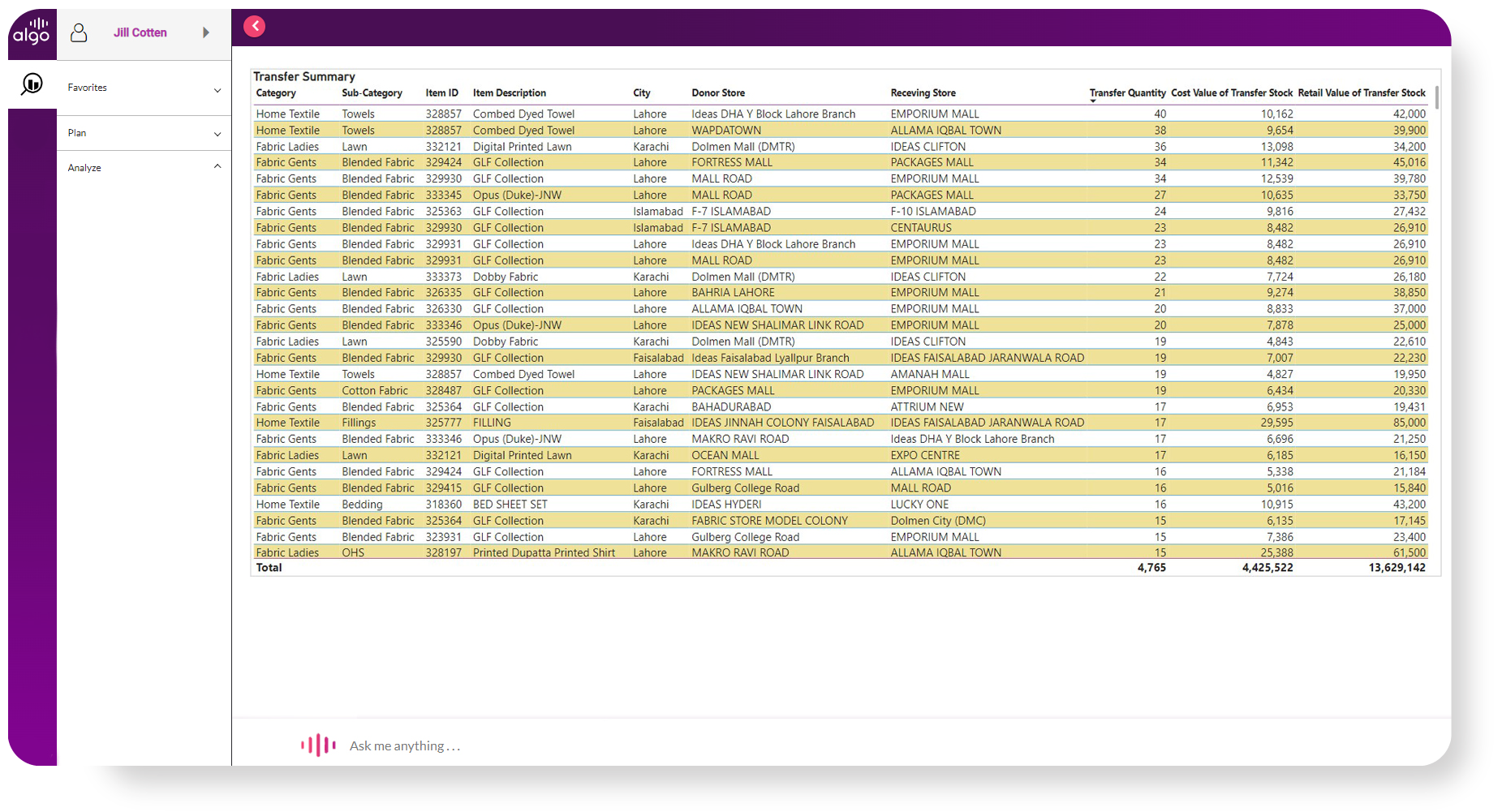Sort by the Item Description column header
The width and height of the screenshot is (1502, 812).
point(510,93)
